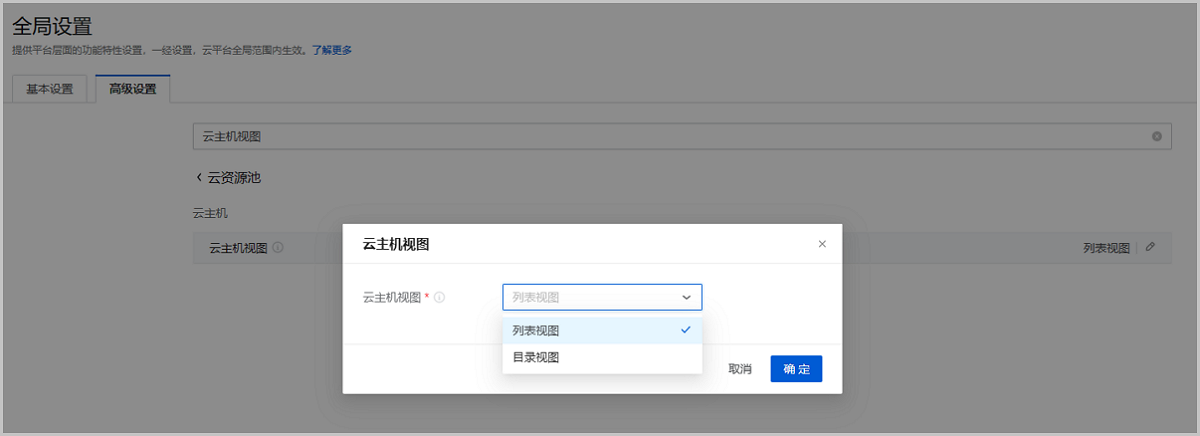Click the pencil edit icon for 云主机视图
This screenshot has height=436, width=1200.
point(1150,247)
